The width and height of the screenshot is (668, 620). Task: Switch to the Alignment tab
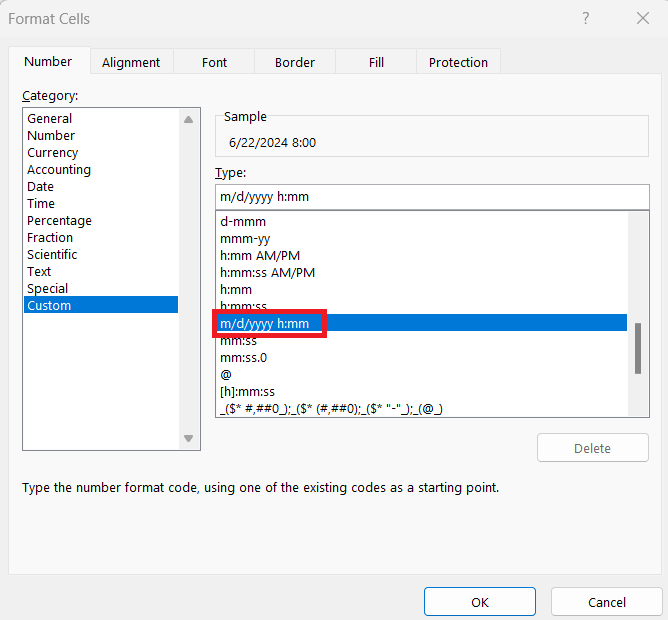[131, 62]
